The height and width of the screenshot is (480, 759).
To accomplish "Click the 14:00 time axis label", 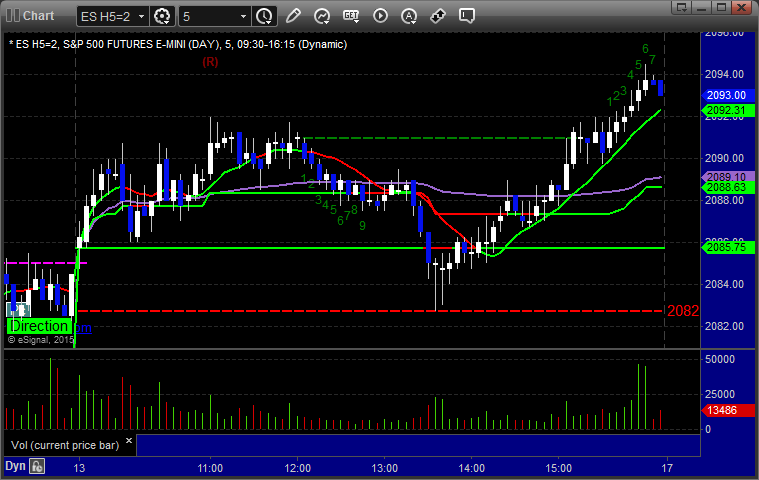I will point(471,468).
